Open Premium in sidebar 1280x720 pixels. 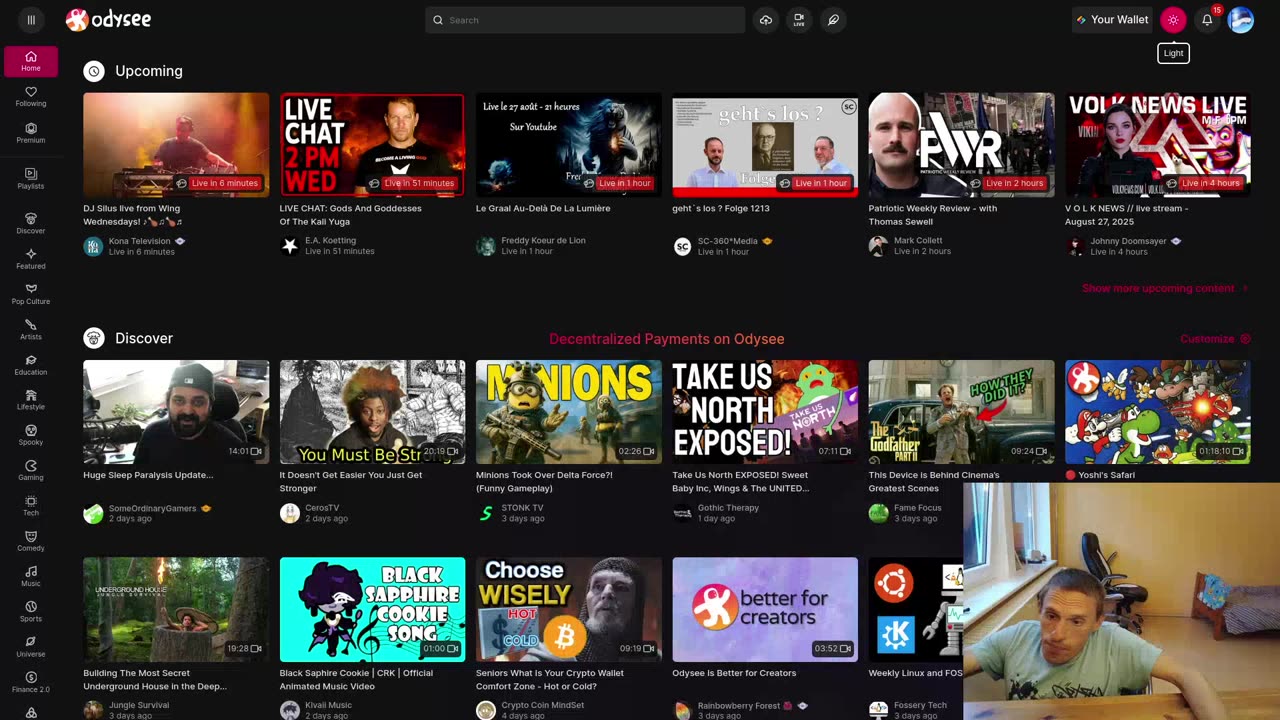(x=31, y=133)
